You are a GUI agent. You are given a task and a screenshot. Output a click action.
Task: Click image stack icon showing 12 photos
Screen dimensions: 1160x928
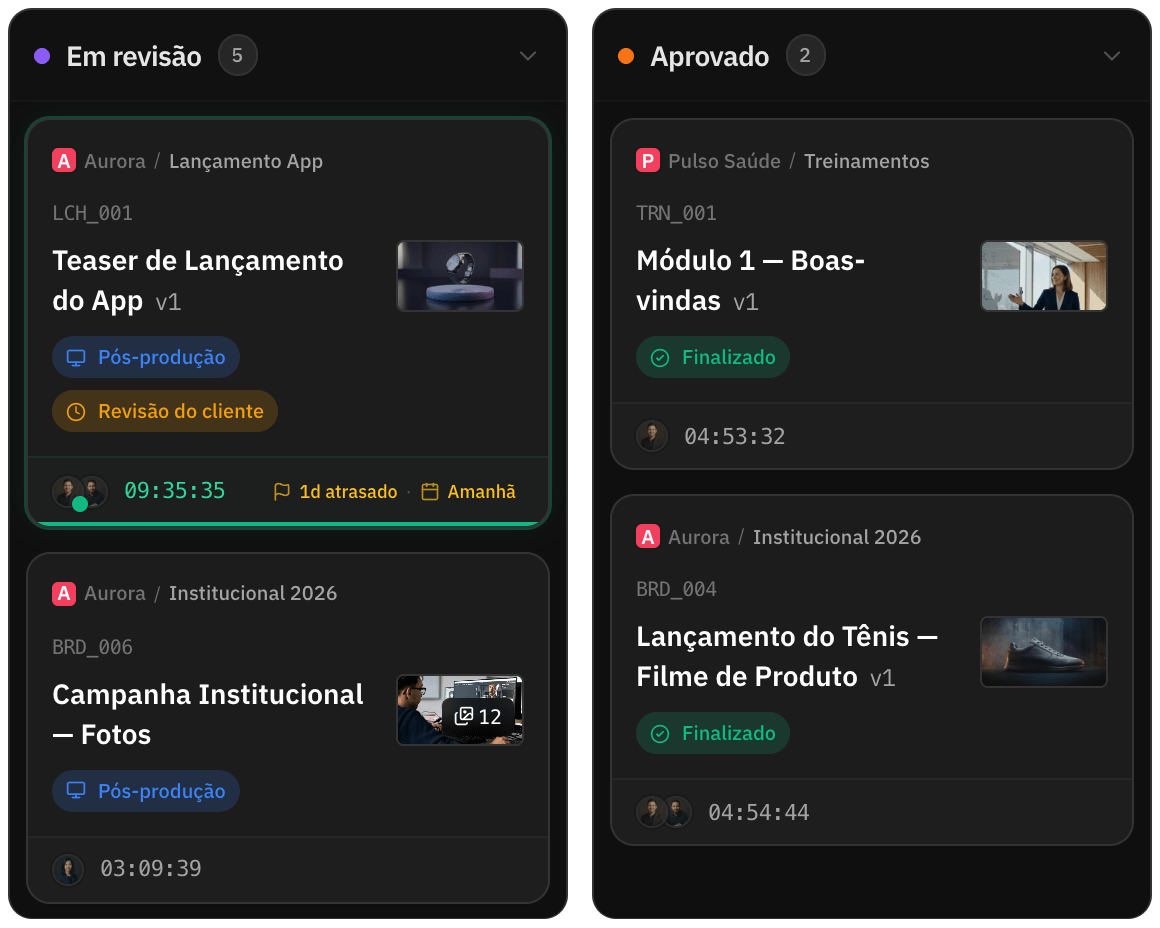coord(464,716)
